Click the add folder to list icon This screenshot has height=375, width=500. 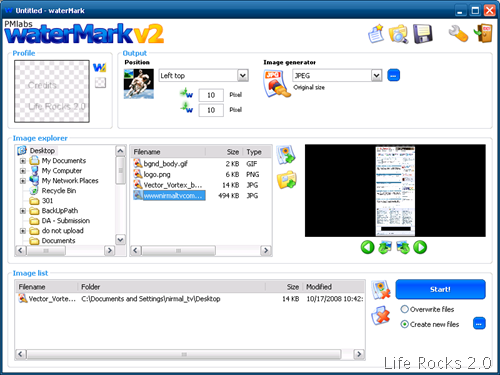coord(287,180)
